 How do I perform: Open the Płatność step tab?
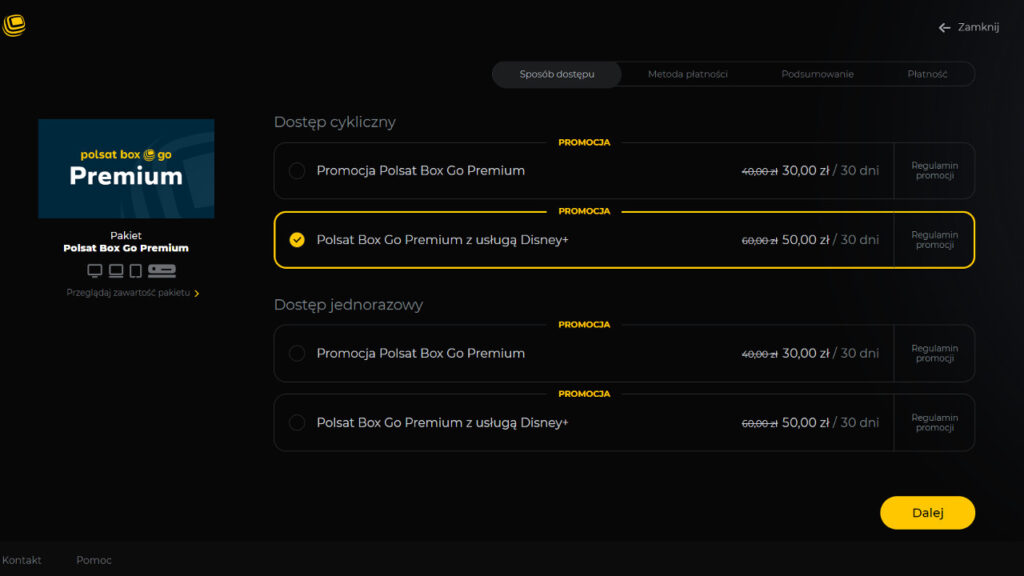927,74
